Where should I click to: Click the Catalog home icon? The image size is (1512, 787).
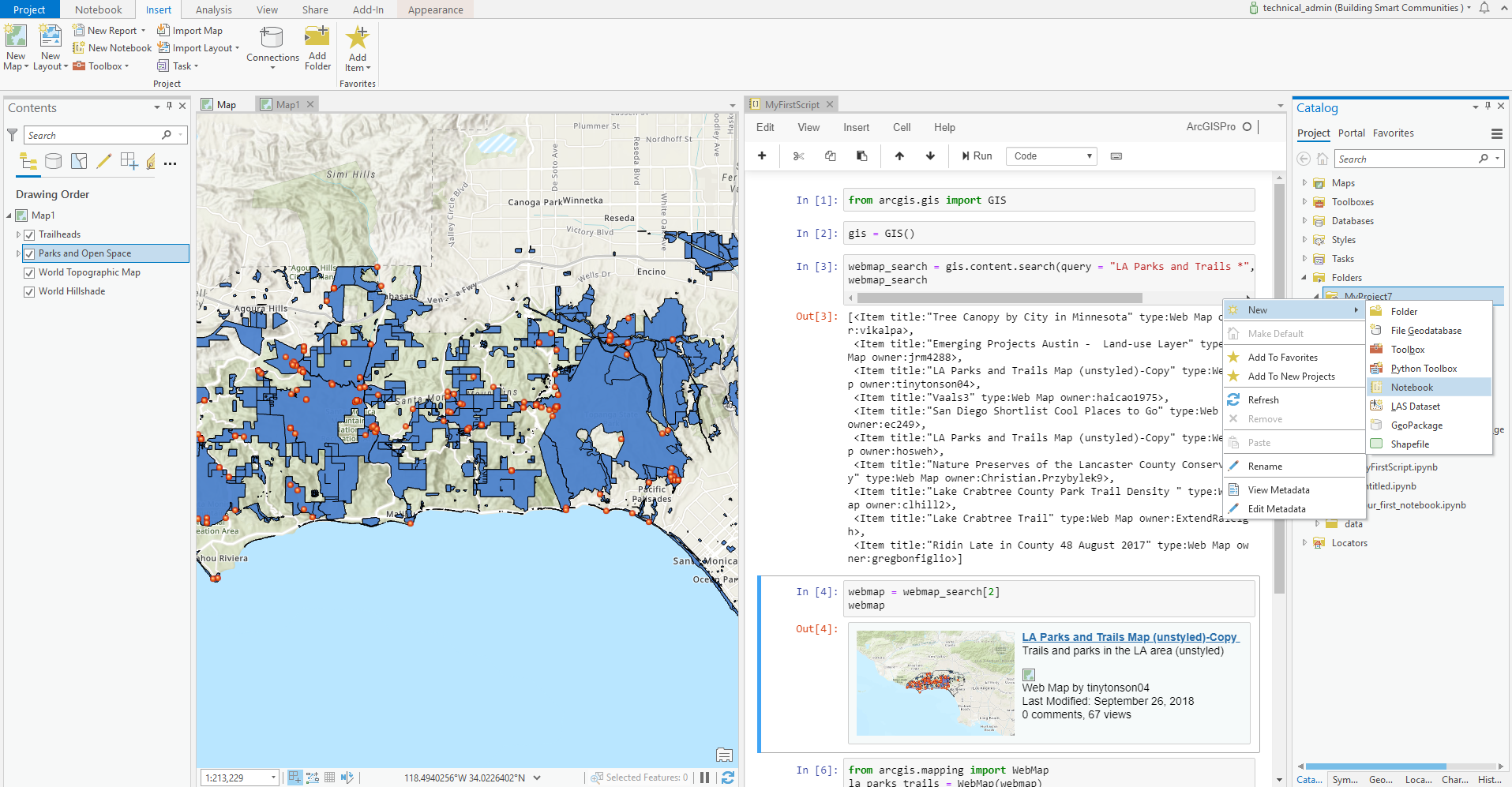point(1323,159)
